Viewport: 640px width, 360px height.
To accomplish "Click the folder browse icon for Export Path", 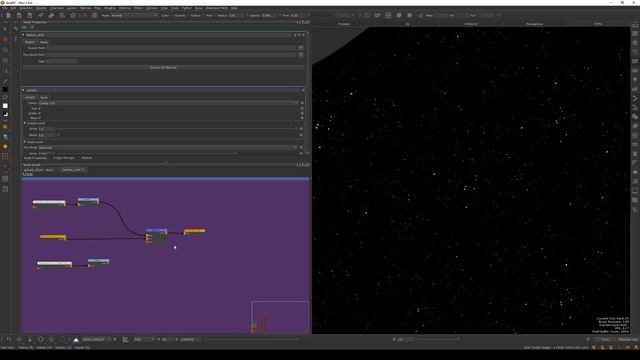I will point(301,48).
